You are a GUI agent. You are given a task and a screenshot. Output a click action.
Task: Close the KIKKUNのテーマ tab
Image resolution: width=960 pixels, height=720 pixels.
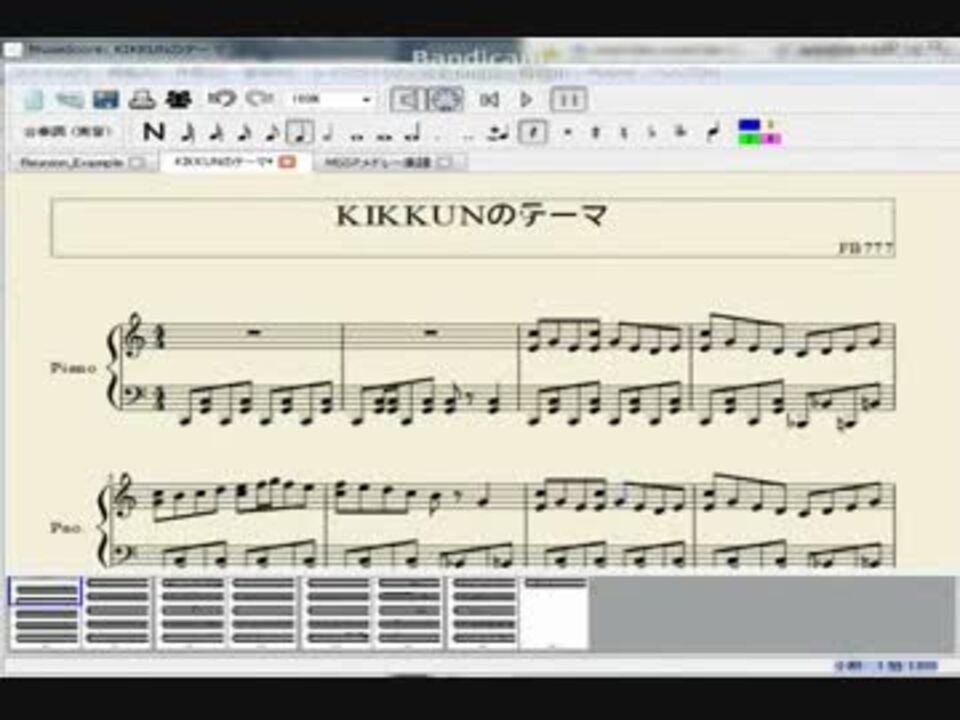tap(287, 162)
